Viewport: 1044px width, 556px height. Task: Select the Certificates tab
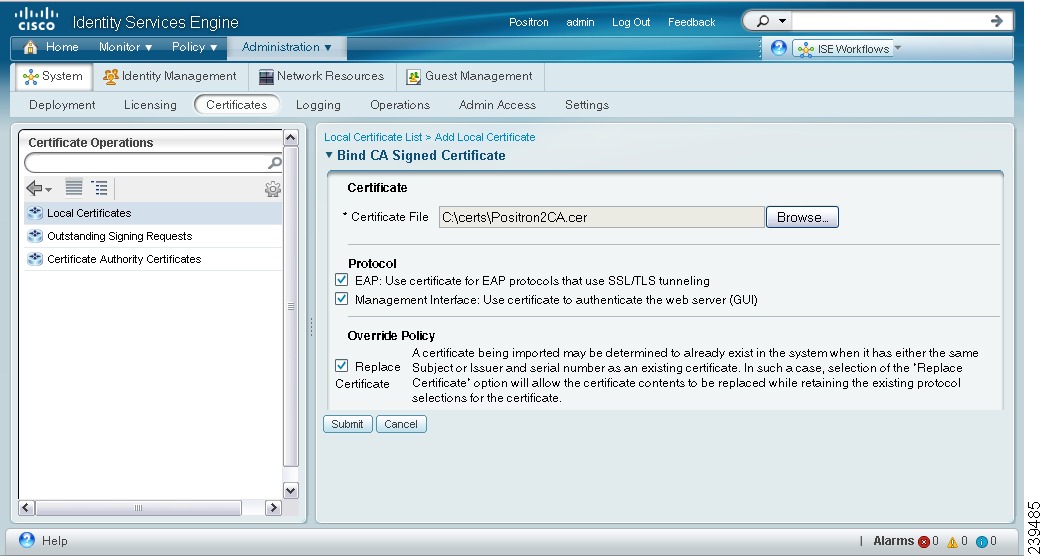236,105
